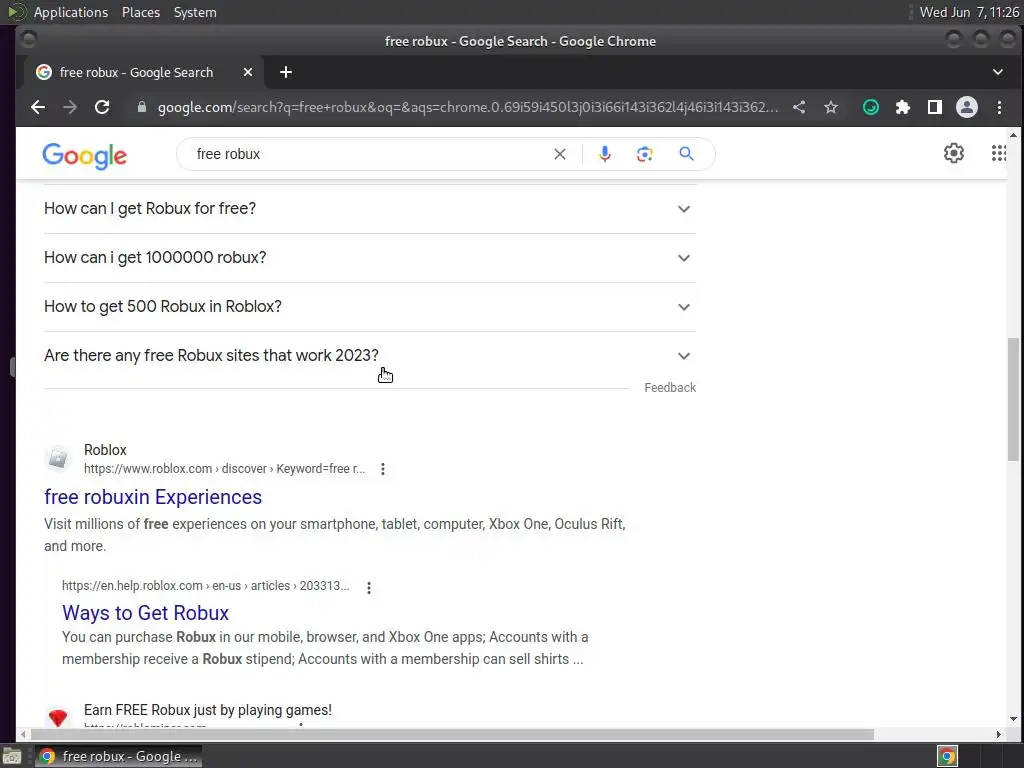This screenshot has height=768, width=1024.
Task: Click in the Google search input field
Action: (369, 154)
